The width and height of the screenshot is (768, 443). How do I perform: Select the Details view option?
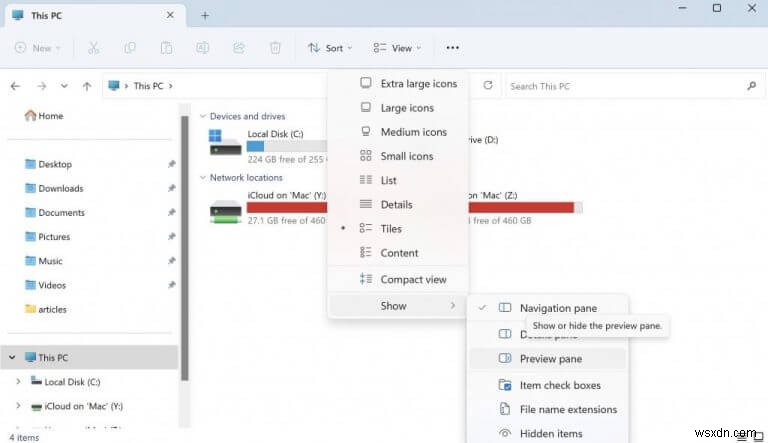[x=398, y=204]
